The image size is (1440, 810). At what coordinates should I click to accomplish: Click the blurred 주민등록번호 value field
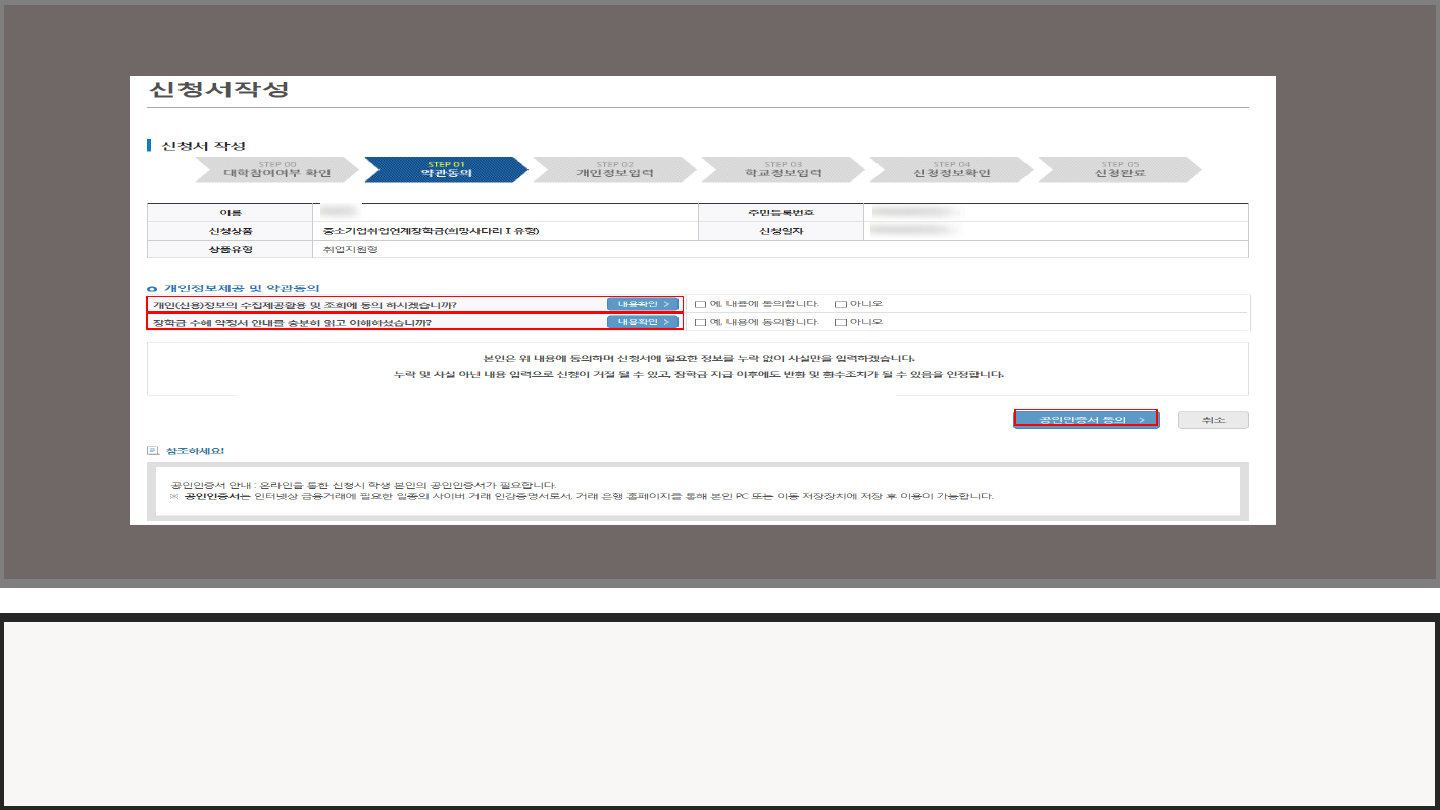915,212
